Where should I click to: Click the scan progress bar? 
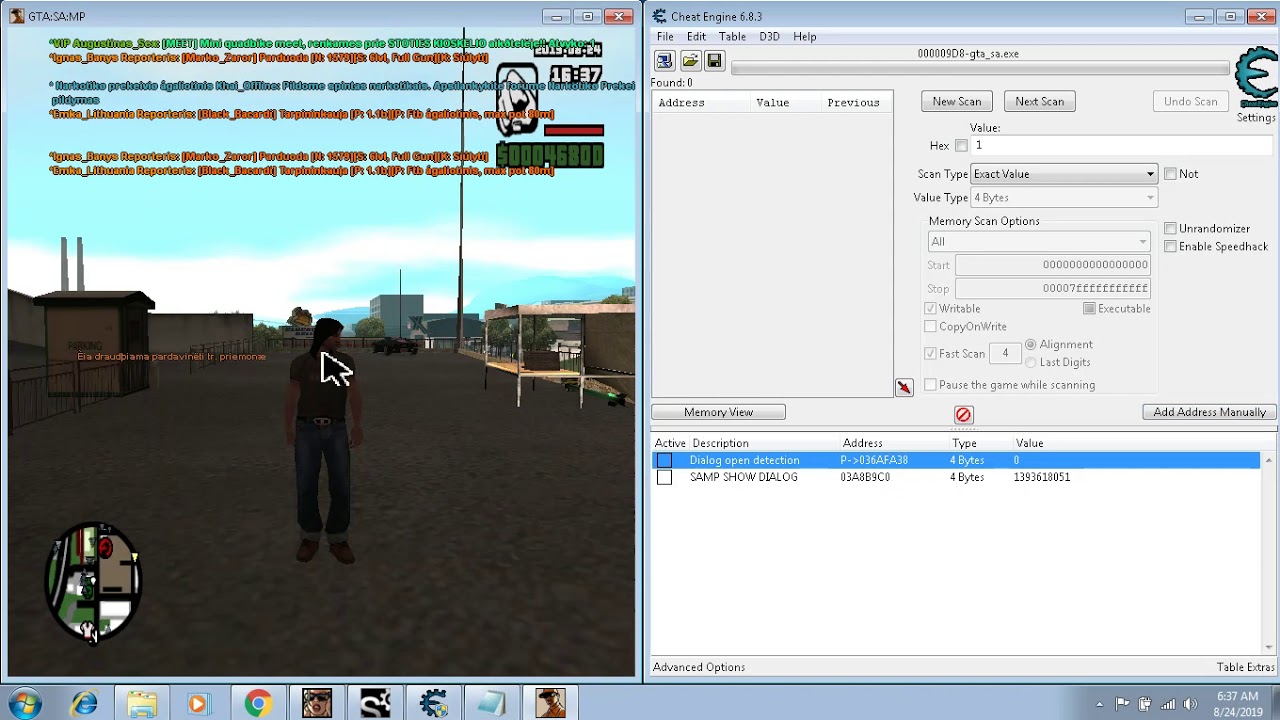click(x=980, y=69)
